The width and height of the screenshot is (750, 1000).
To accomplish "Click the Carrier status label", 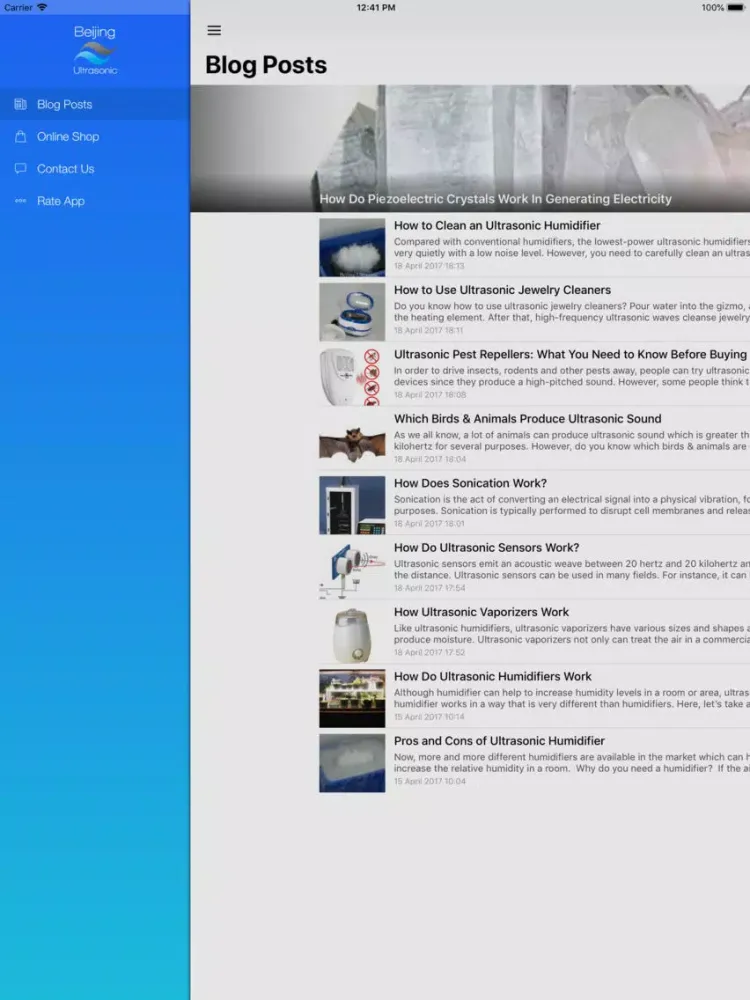I will click(18, 8).
